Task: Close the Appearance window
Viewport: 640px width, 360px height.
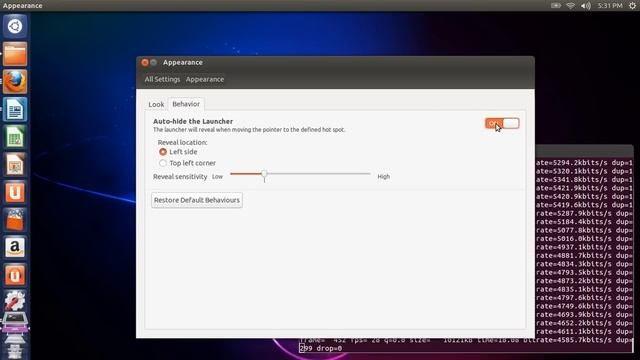Action: click(145, 62)
